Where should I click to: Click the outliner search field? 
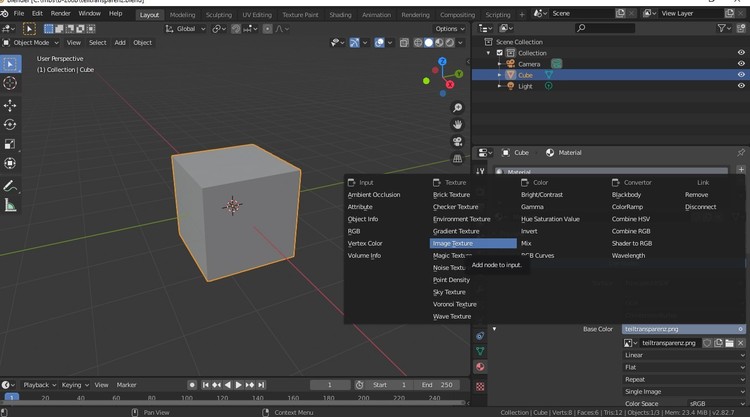point(604,28)
